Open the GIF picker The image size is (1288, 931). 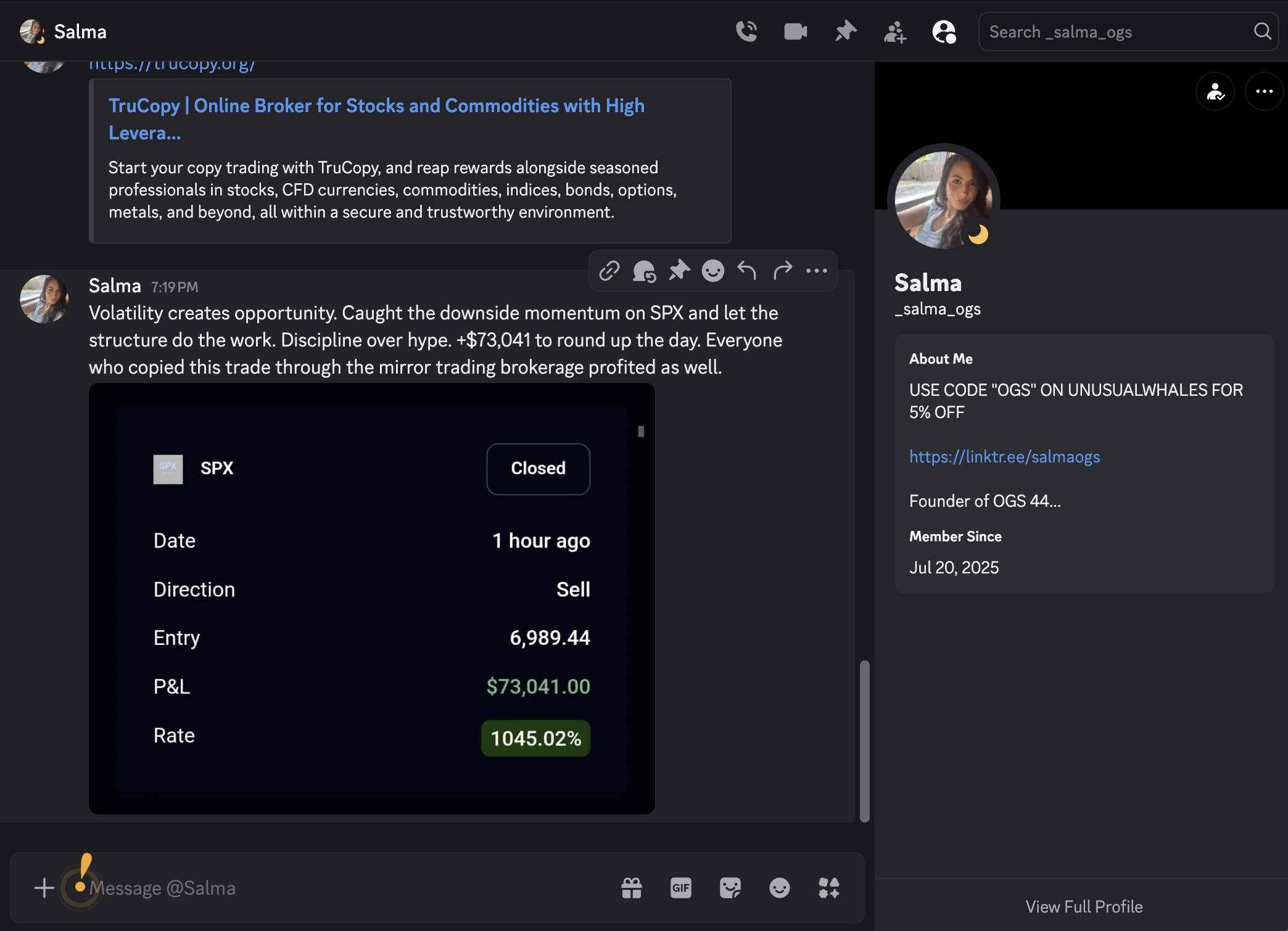pos(681,888)
